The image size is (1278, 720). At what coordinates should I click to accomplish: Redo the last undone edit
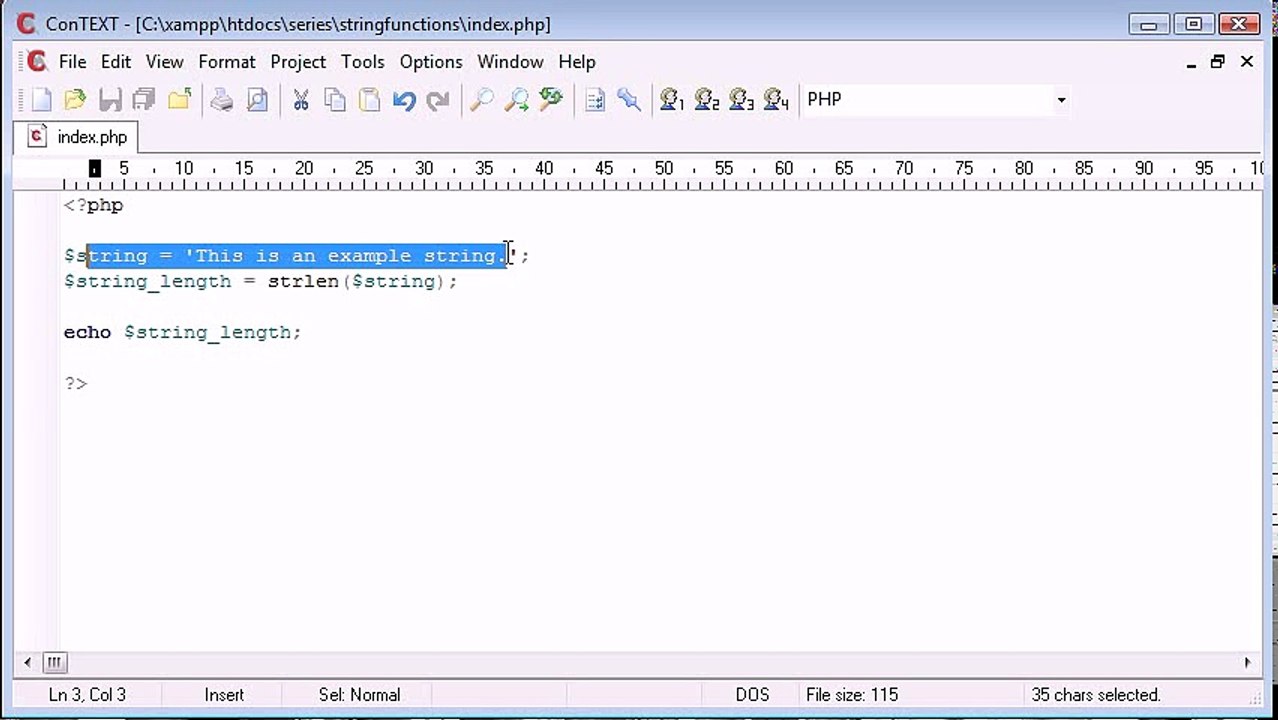438,99
